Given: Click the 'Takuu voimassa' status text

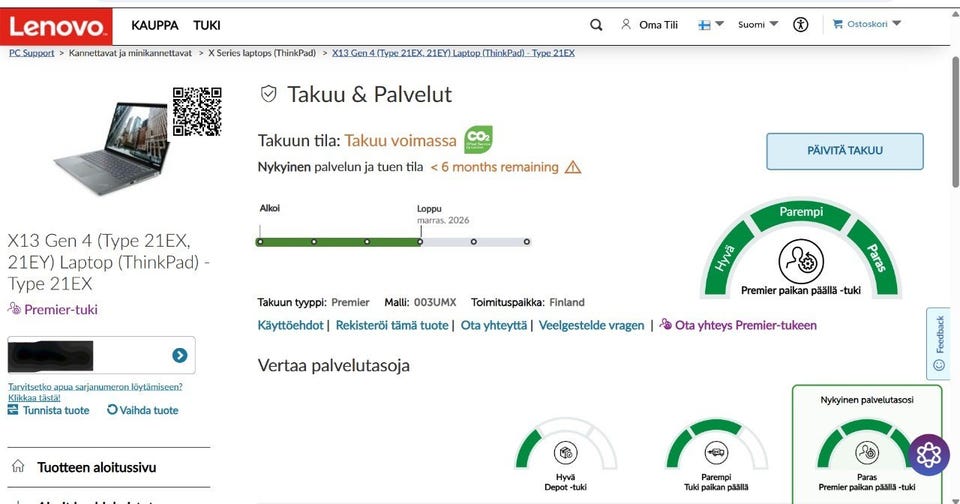Looking at the screenshot, I should point(400,141).
